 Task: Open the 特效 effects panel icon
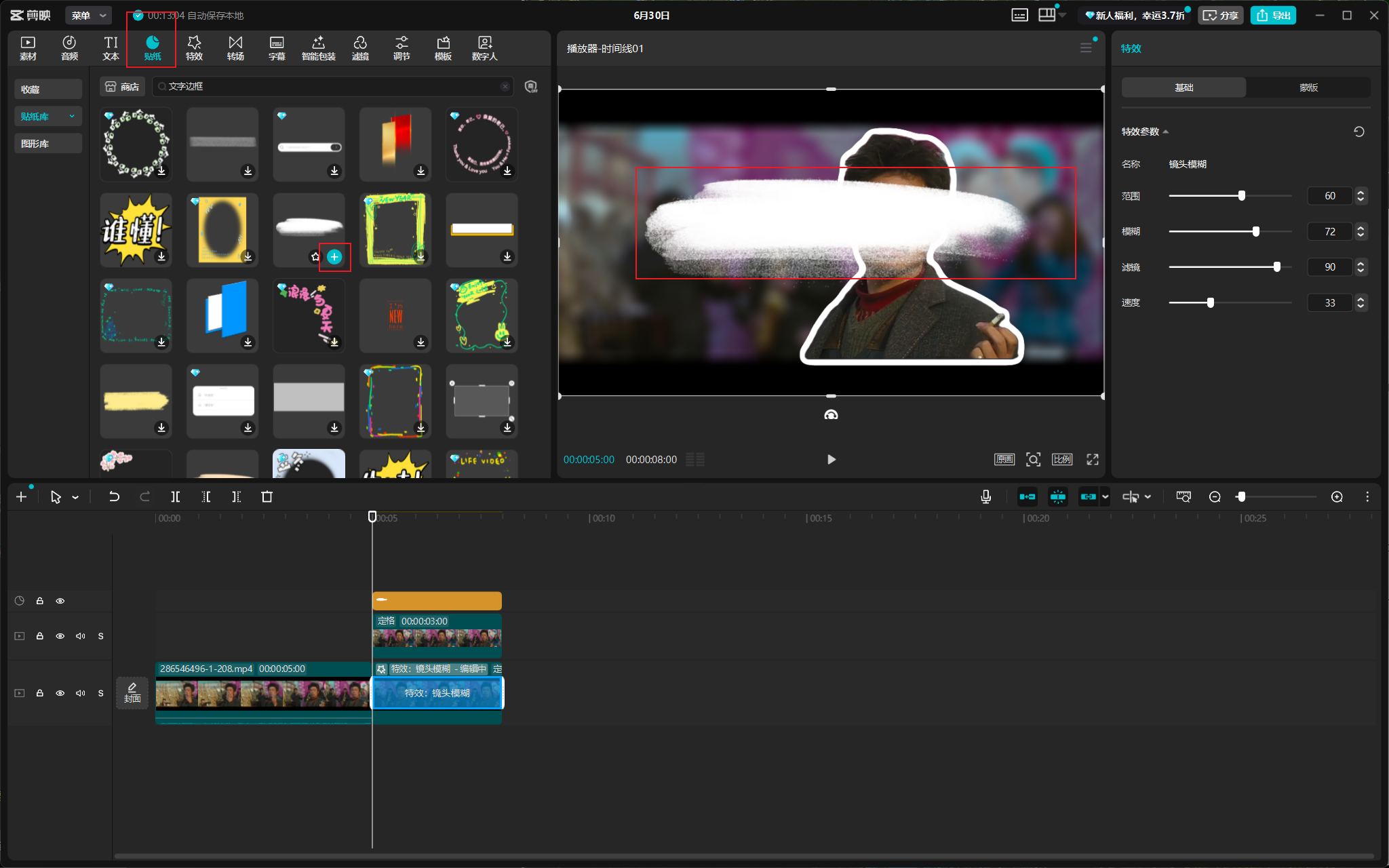click(x=194, y=48)
